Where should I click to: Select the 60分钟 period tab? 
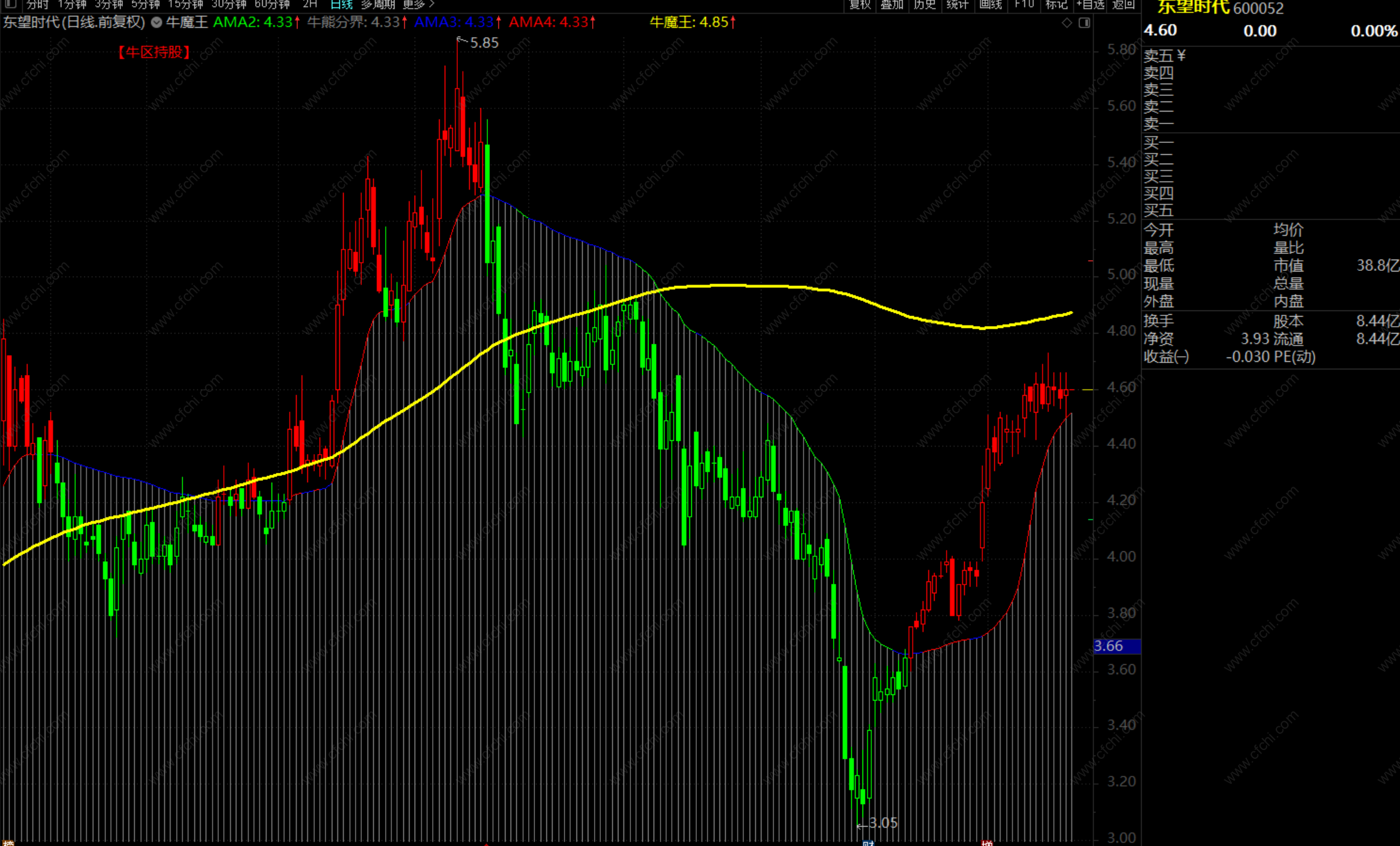click(x=272, y=4)
